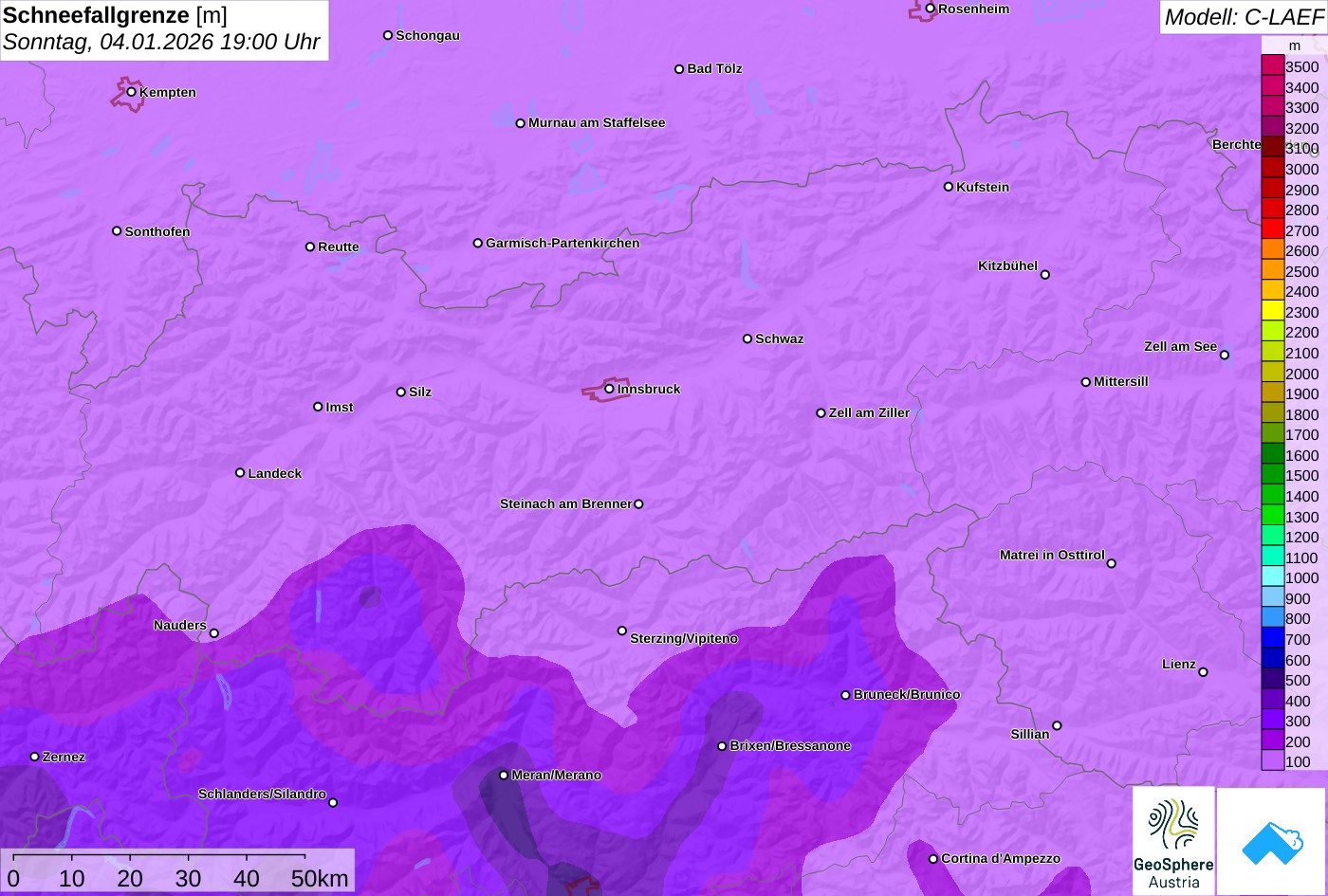Image resolution: width=1328 pixels, height=896 pixels.
Task: Click the 3500 m legend color swatch
Action: (1272, 65)
